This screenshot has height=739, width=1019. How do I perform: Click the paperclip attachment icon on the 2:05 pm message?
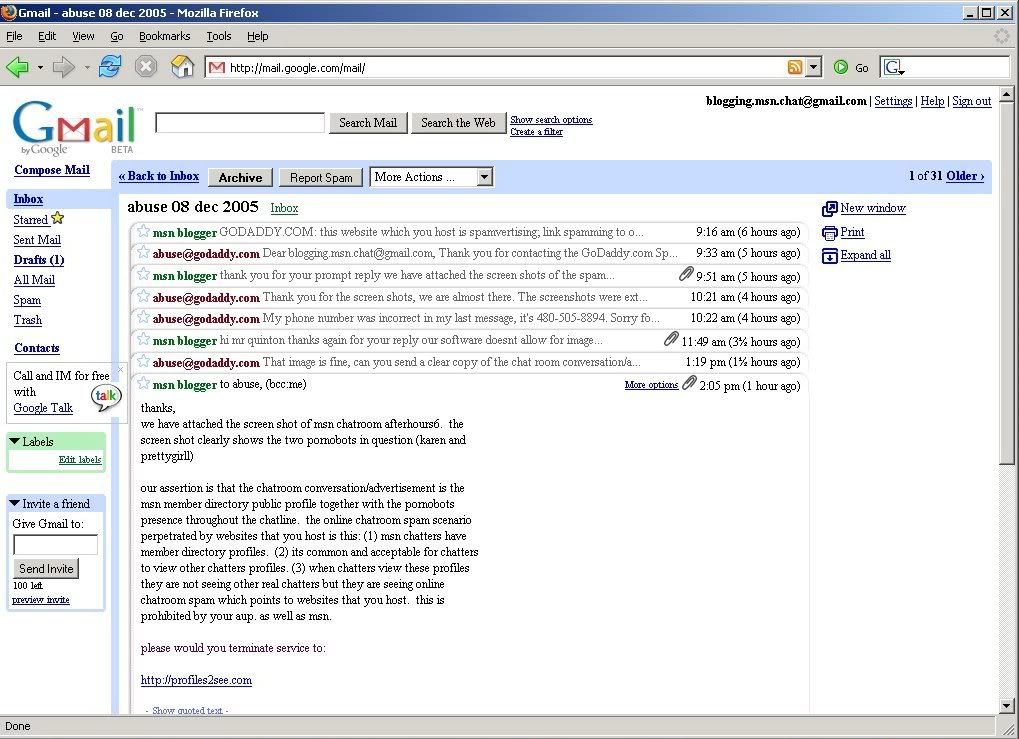(x=689, y=383)
